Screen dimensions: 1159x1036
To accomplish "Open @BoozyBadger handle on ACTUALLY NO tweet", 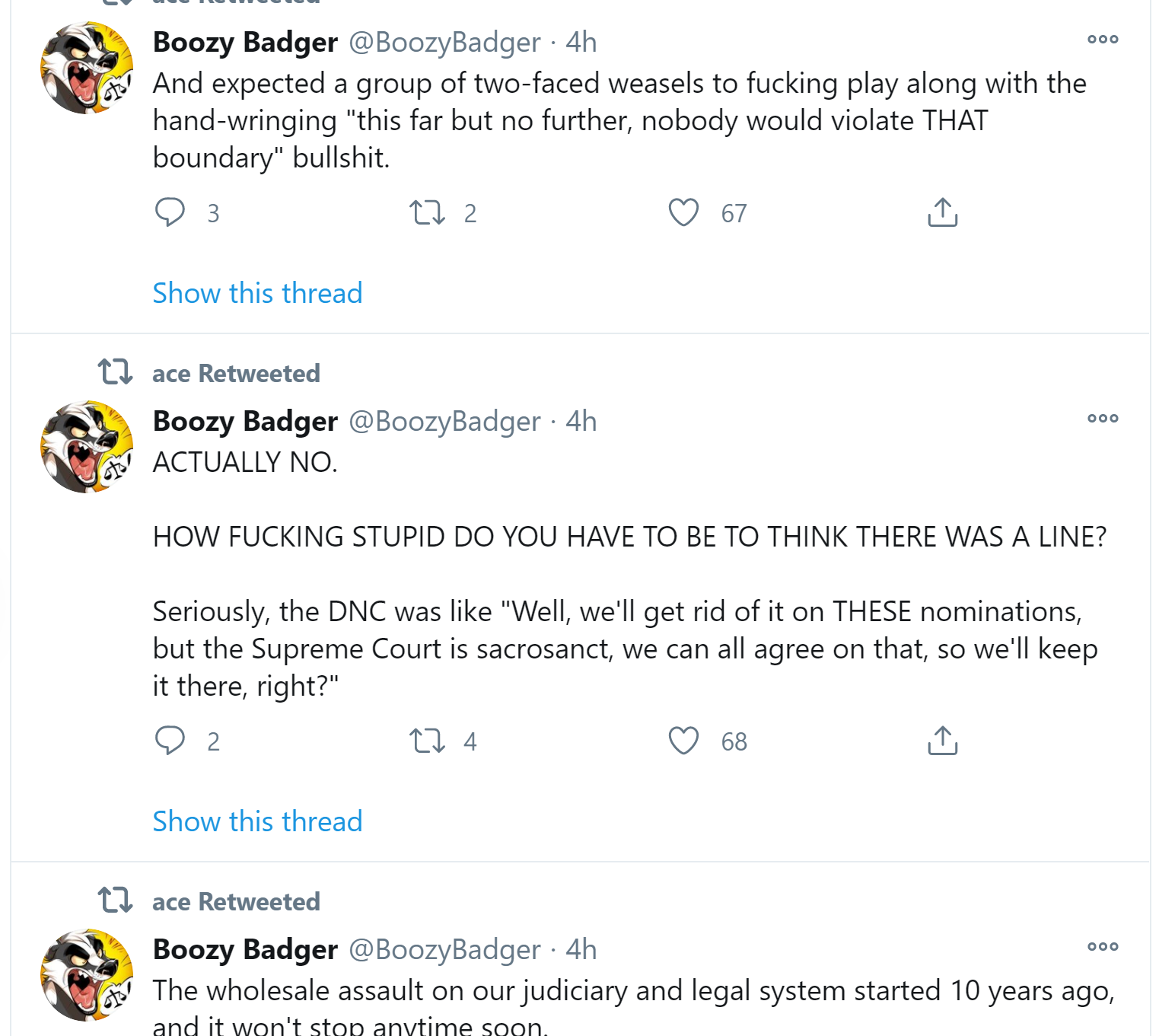I will 444,421.
